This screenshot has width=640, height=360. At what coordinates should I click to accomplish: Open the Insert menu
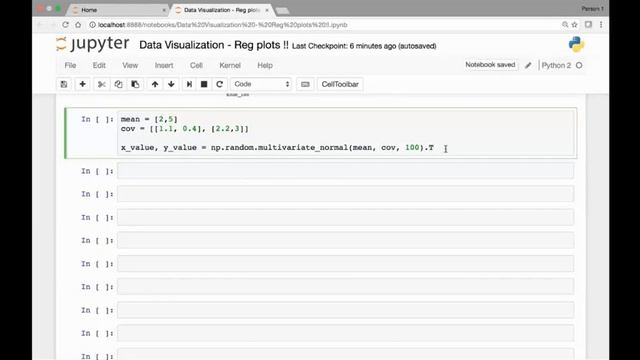(x=164, y=65)
